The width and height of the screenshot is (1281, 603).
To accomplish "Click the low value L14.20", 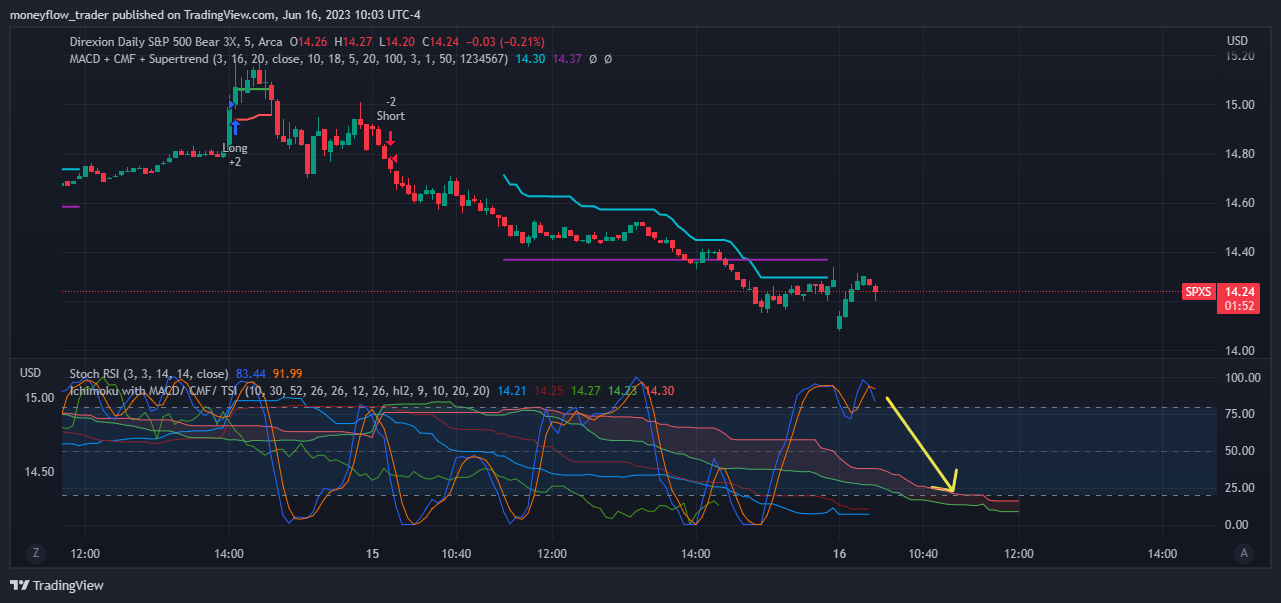I will (399, 42).
